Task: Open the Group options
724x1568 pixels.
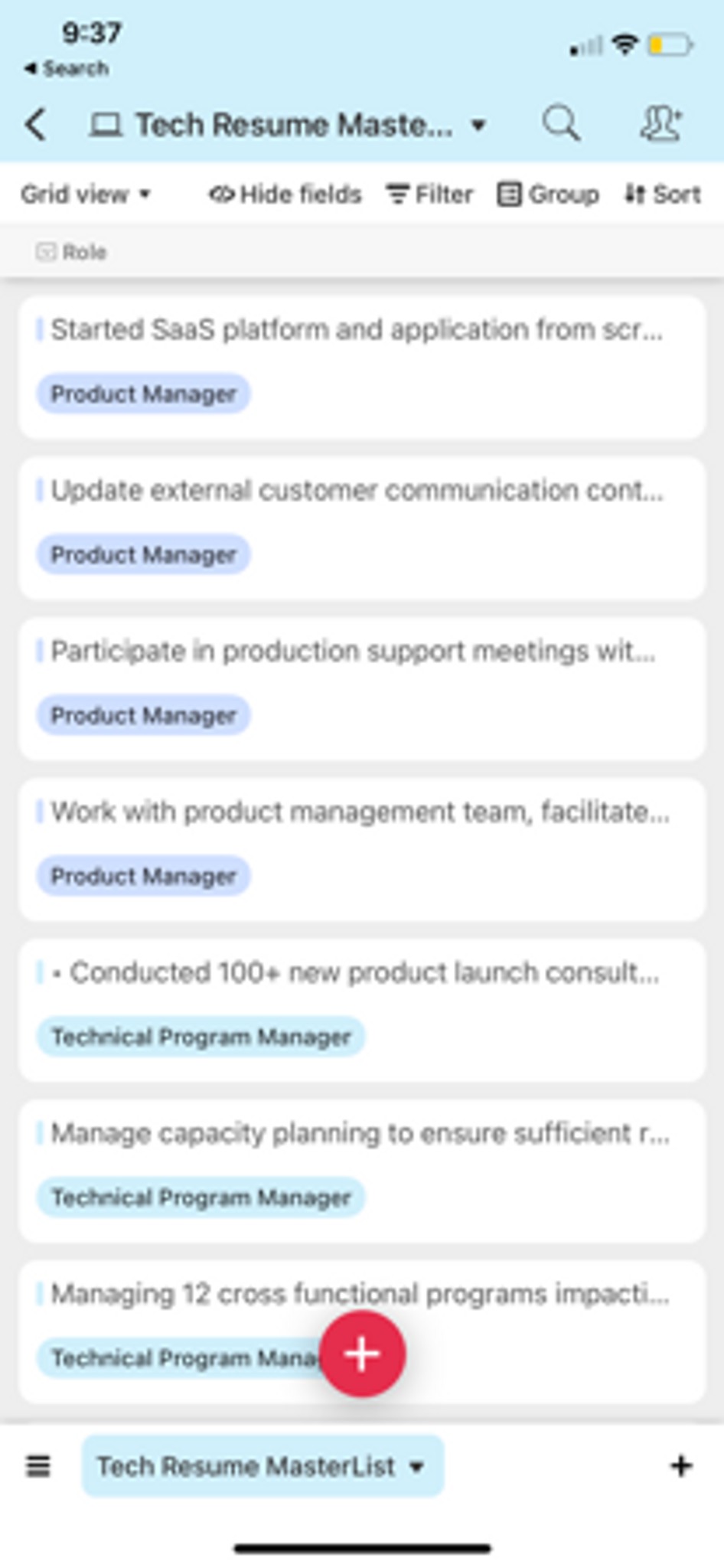Action: click(548, 194)
